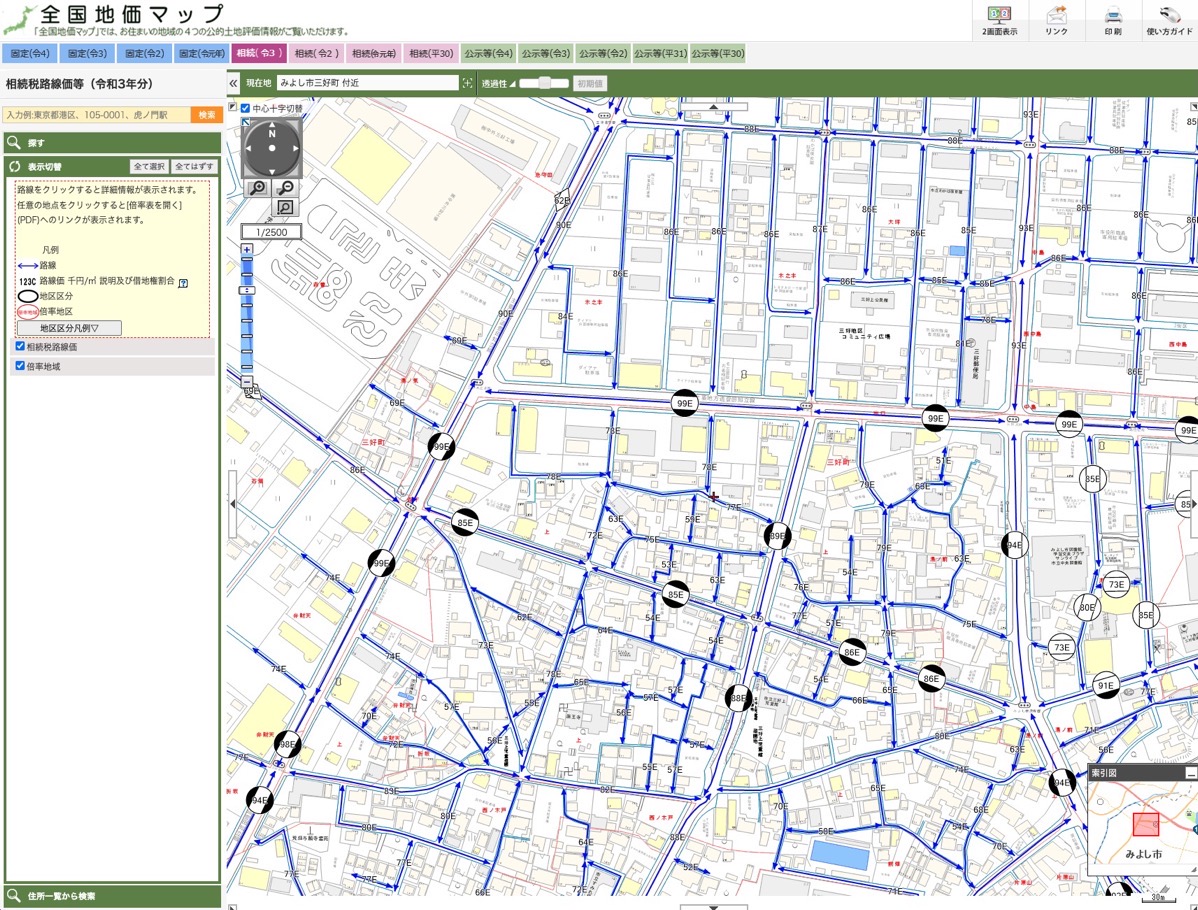Switch to the 公示等(令4) tab
Image resolution: width=1198 pixels, height=910 pixels.
tap(488, 53)
